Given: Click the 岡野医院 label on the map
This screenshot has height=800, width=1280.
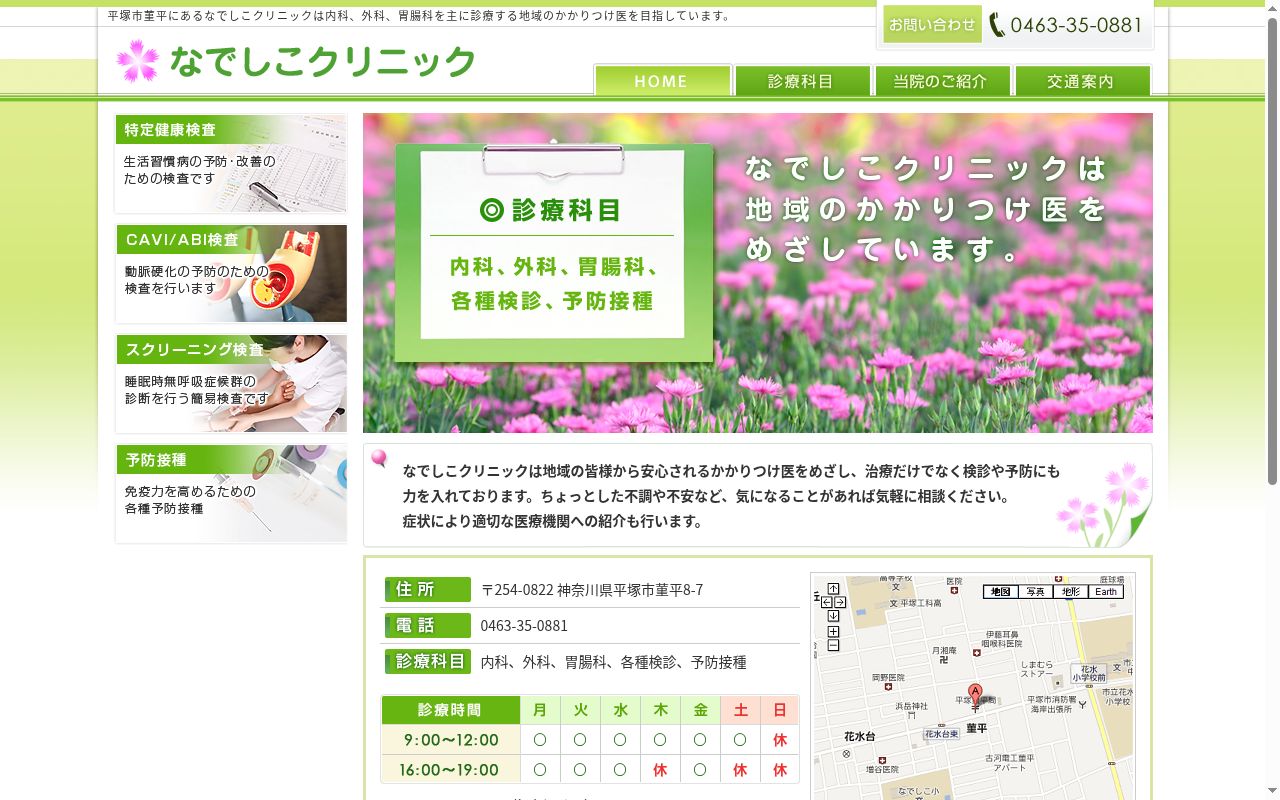Looking at the screenshot, I should 888,678.
